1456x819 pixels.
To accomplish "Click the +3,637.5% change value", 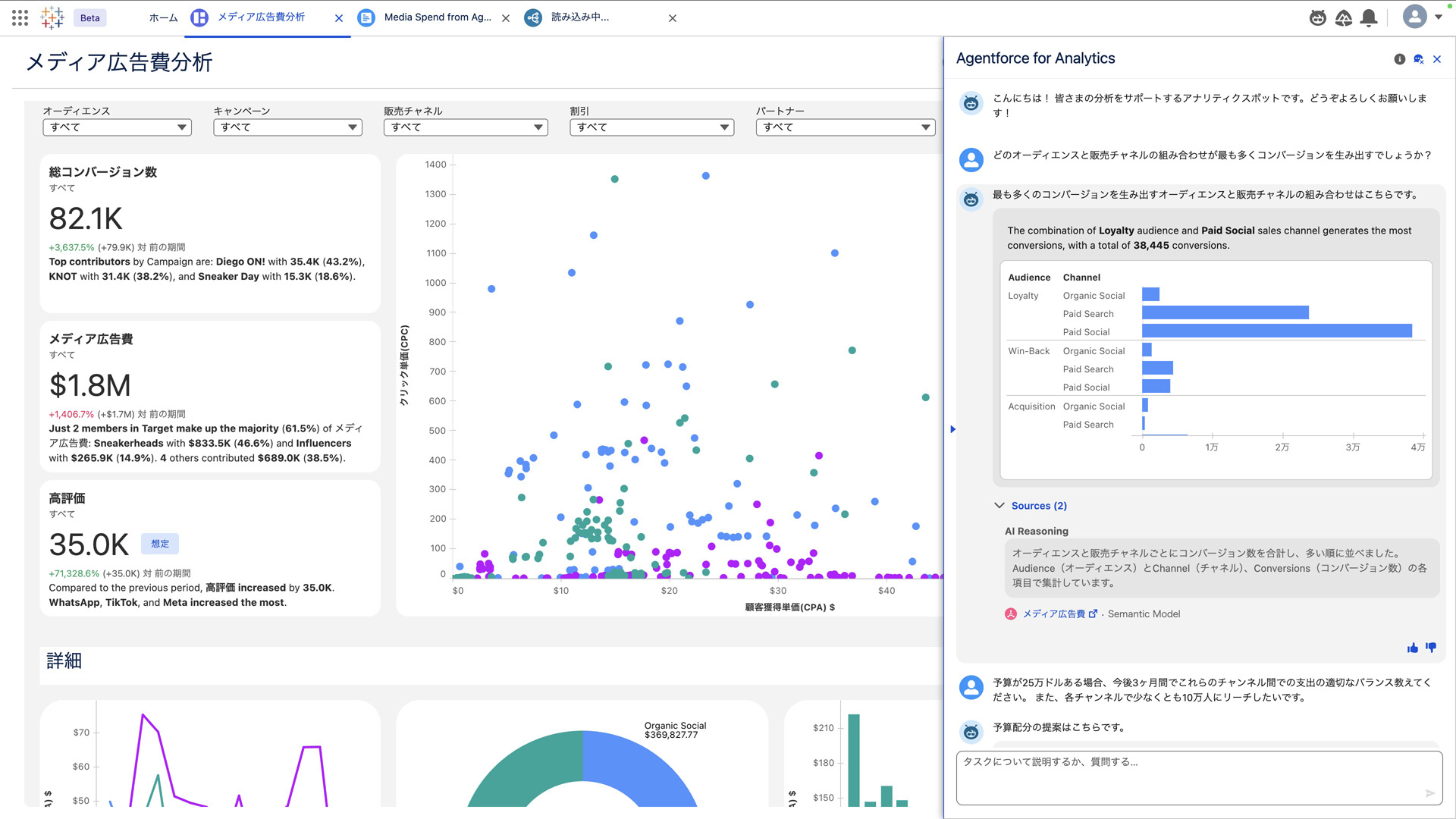I will pos(71,247).
